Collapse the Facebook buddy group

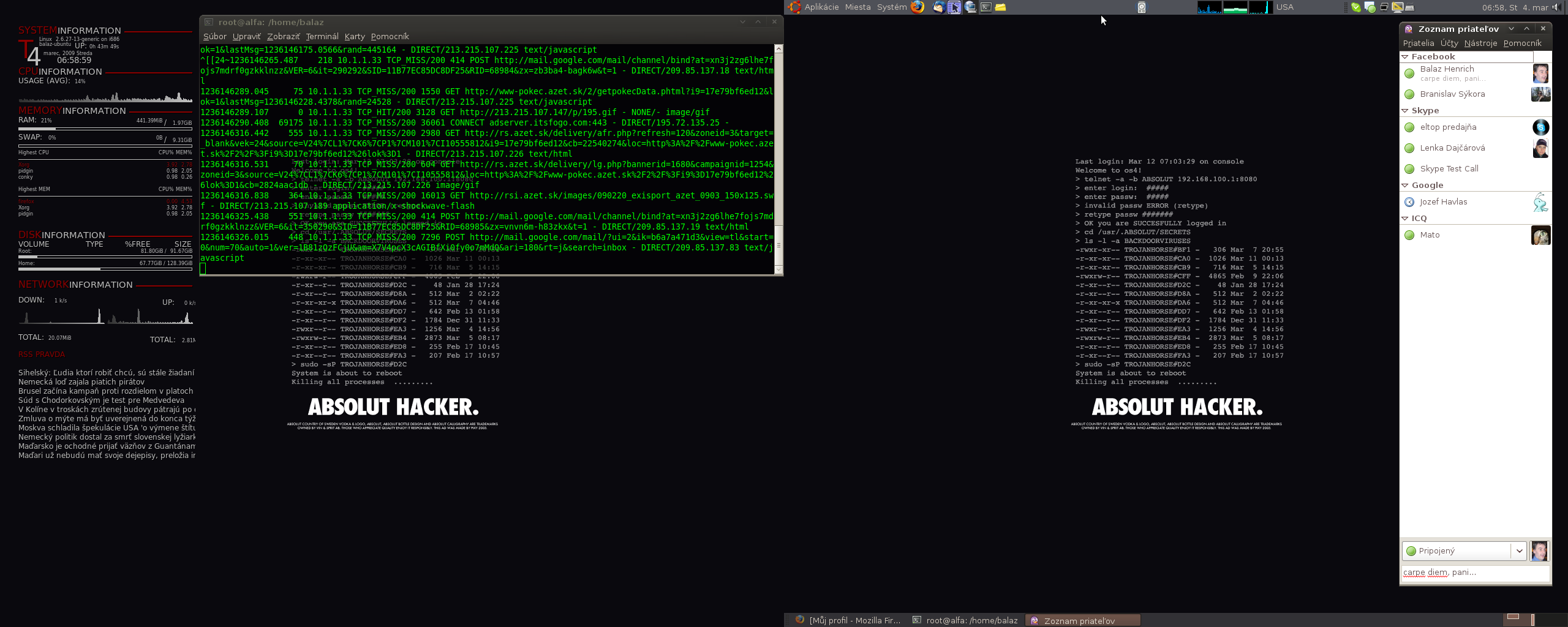pyautogui.click(x=1405, y=57)
